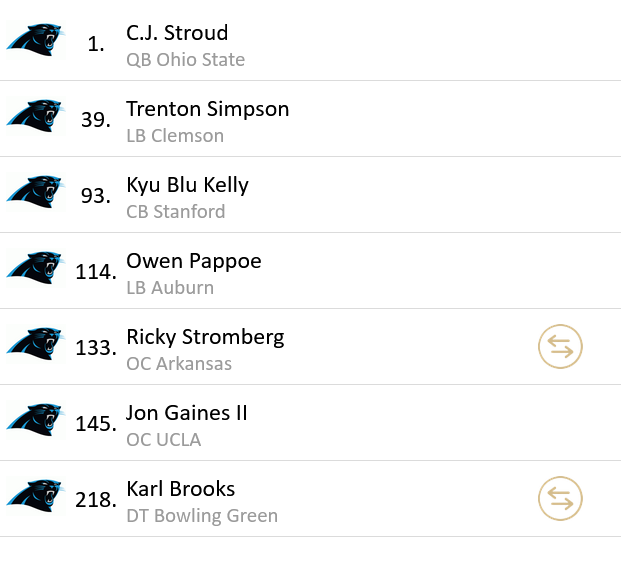Image resolution: width=633 pixels, height=562 pixels.
Task: Click pick number 1 in the list
Action: click(96, 45)
